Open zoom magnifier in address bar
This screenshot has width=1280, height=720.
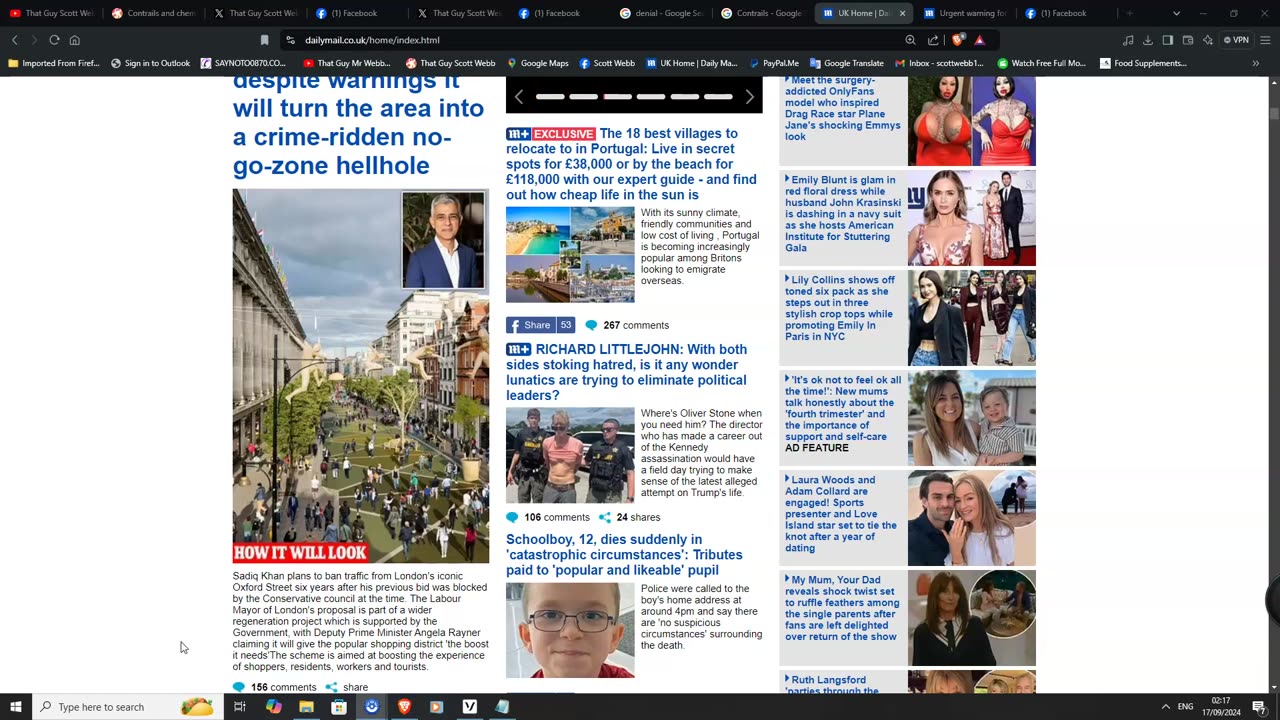pyautogui.click(x=910, y=40)
